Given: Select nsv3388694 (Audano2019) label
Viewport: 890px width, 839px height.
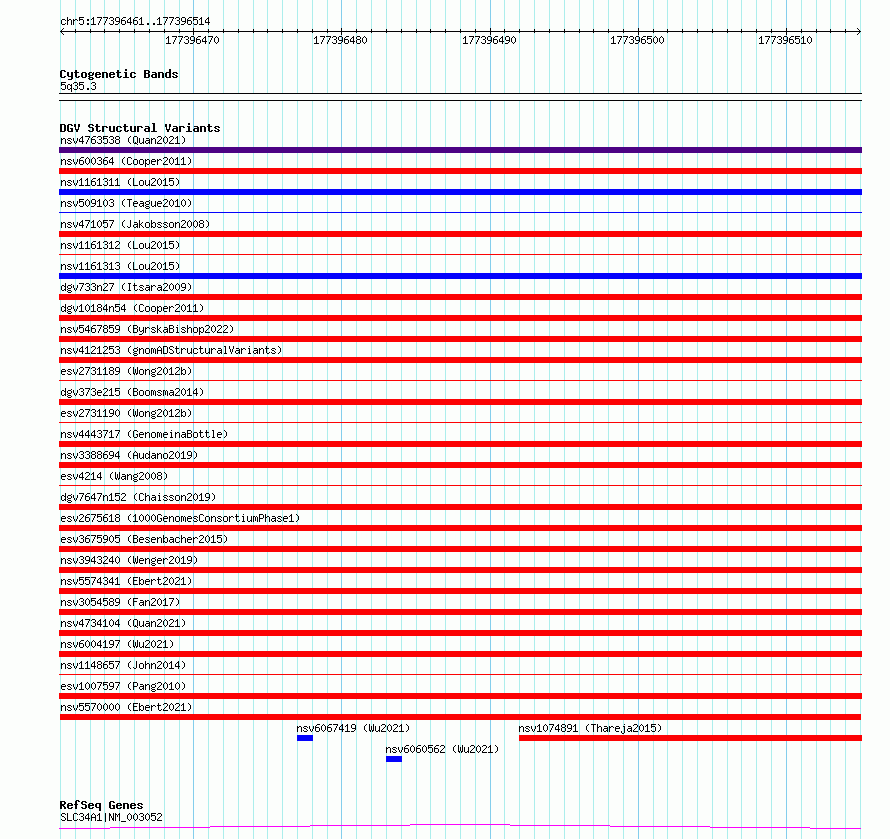Looking at the screenshot, I should 129,455.
